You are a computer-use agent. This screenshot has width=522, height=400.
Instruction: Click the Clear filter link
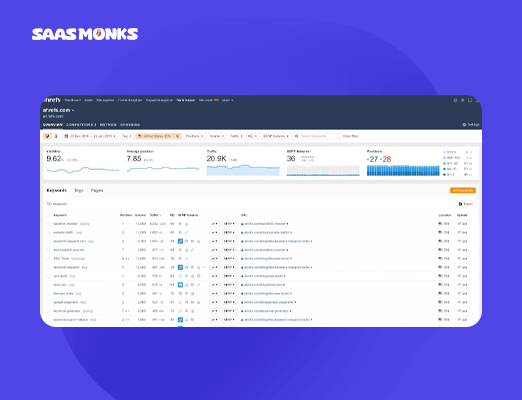pyautogui.click(x=350, y=136)
